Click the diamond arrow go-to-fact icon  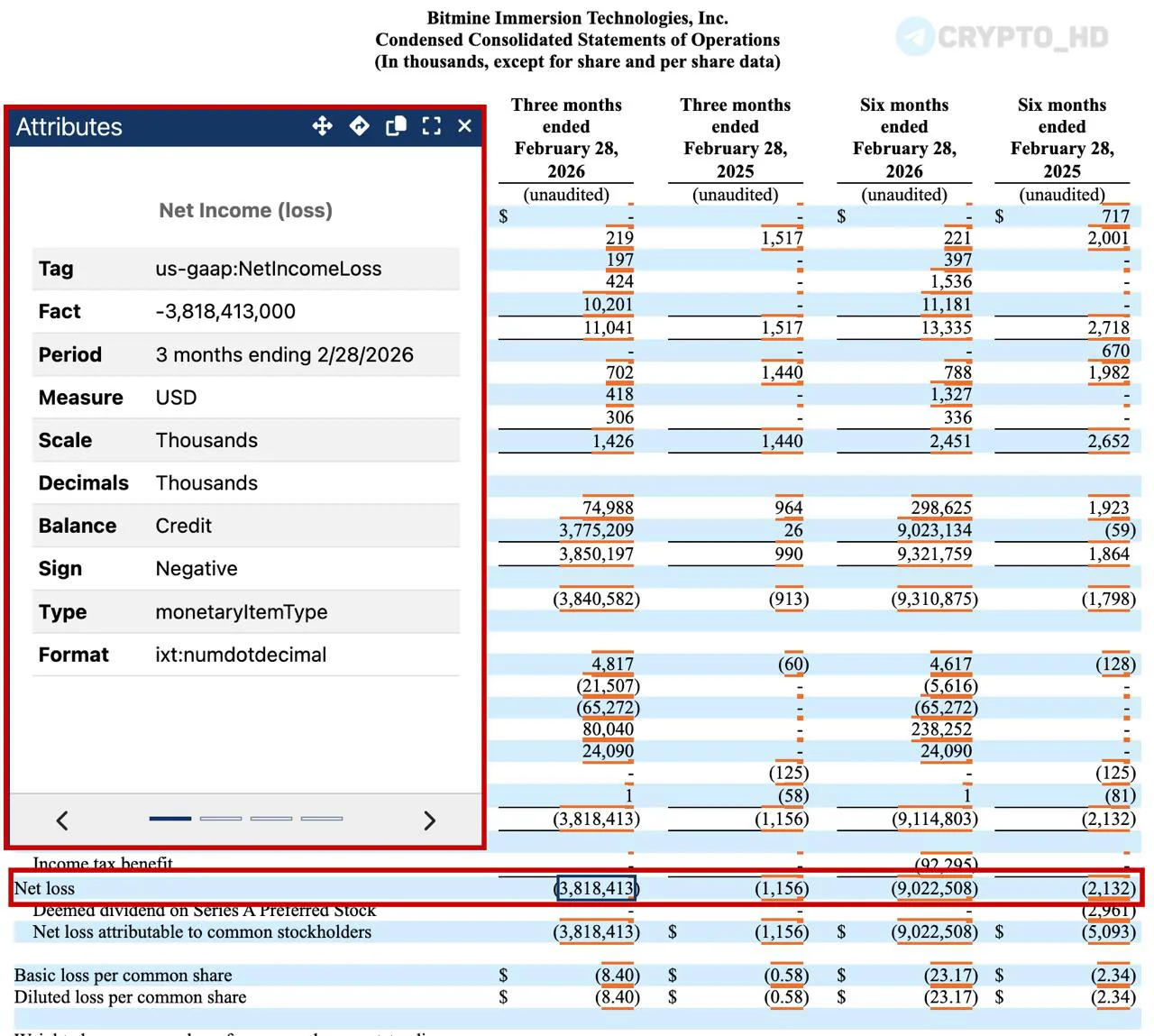359,126
